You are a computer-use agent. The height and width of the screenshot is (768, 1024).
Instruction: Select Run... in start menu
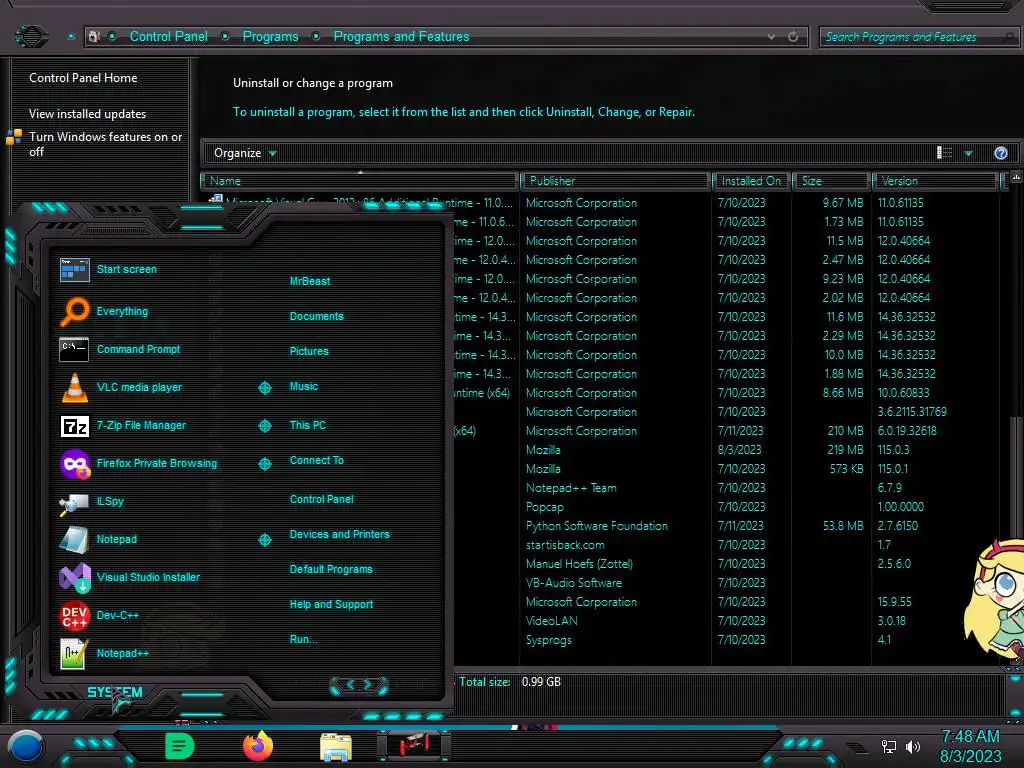pyautogui.click(x=303, y=639)
